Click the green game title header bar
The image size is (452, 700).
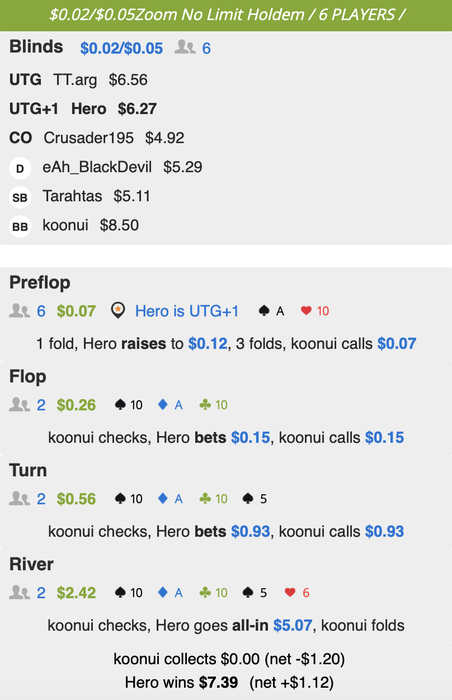click(226, 15)
